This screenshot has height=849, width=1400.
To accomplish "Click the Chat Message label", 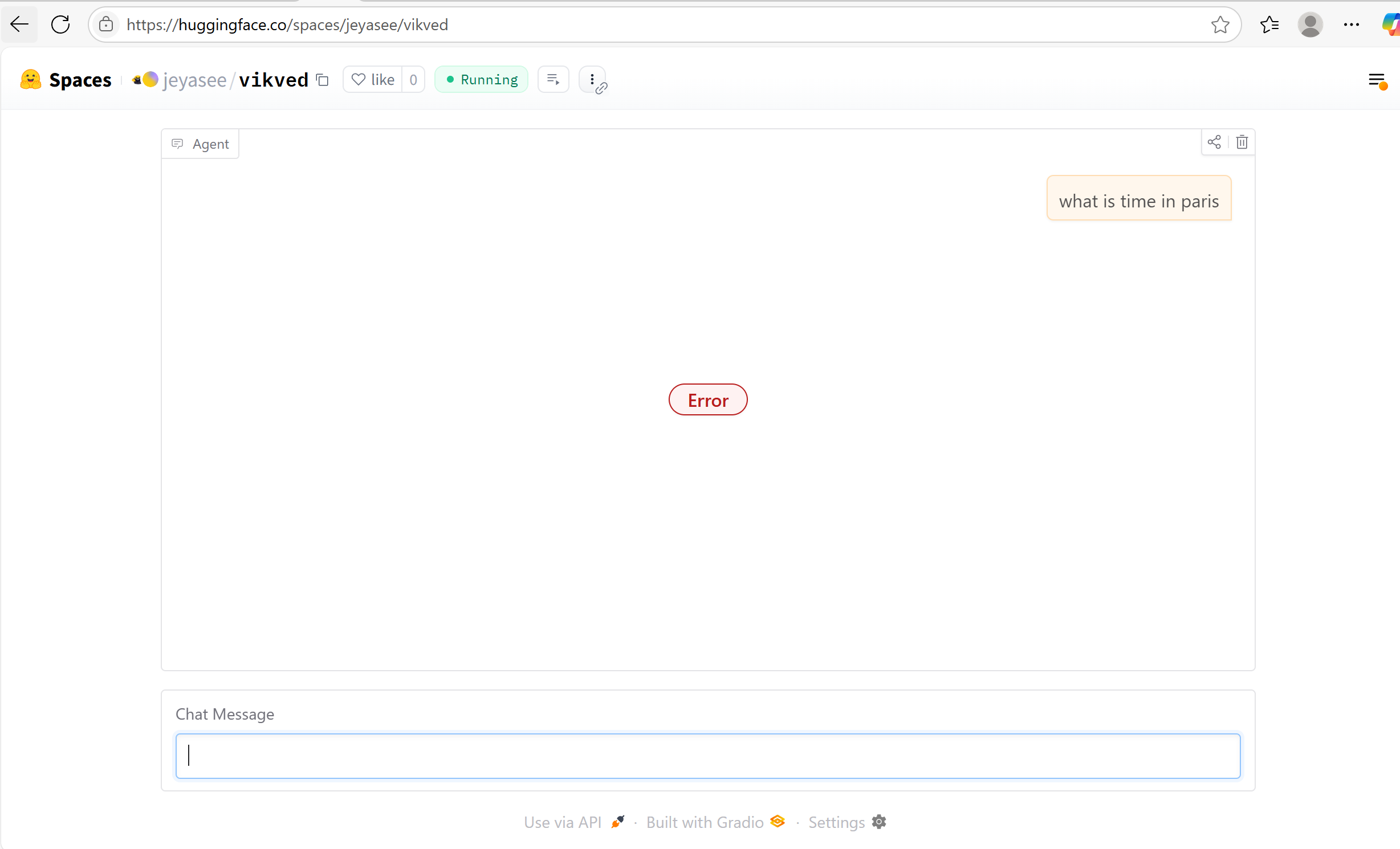I will (x=225, y=714).
